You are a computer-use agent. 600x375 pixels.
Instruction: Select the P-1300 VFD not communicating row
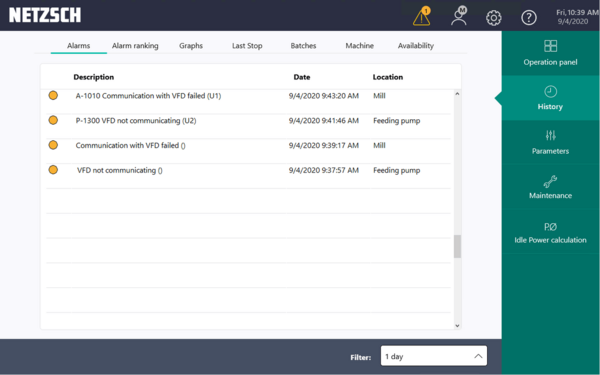click(248, 121)
